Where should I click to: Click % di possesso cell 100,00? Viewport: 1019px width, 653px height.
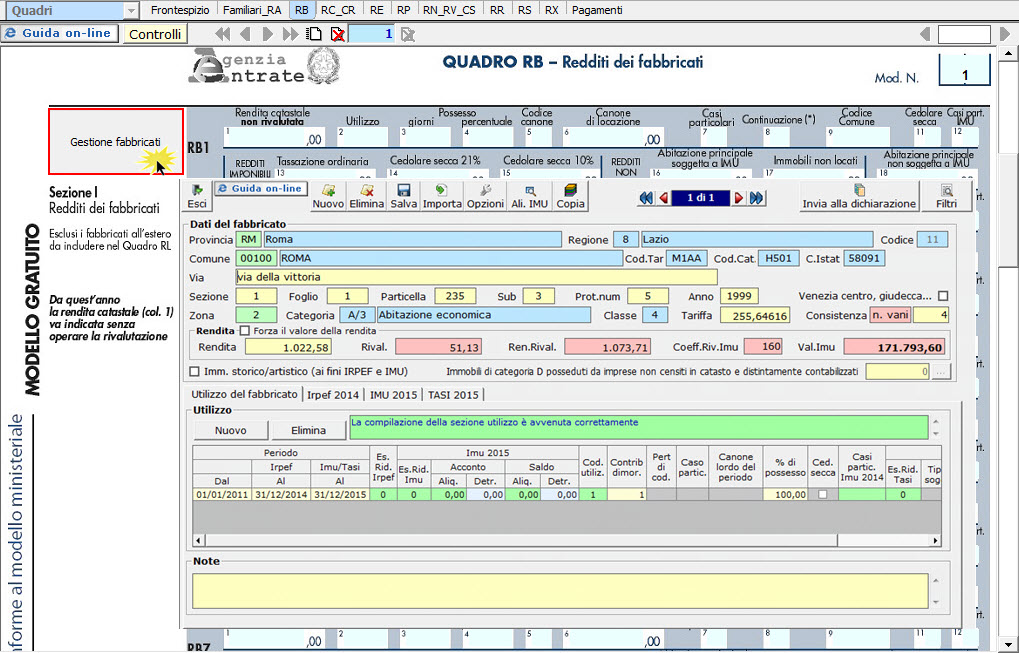click(786, 494)
